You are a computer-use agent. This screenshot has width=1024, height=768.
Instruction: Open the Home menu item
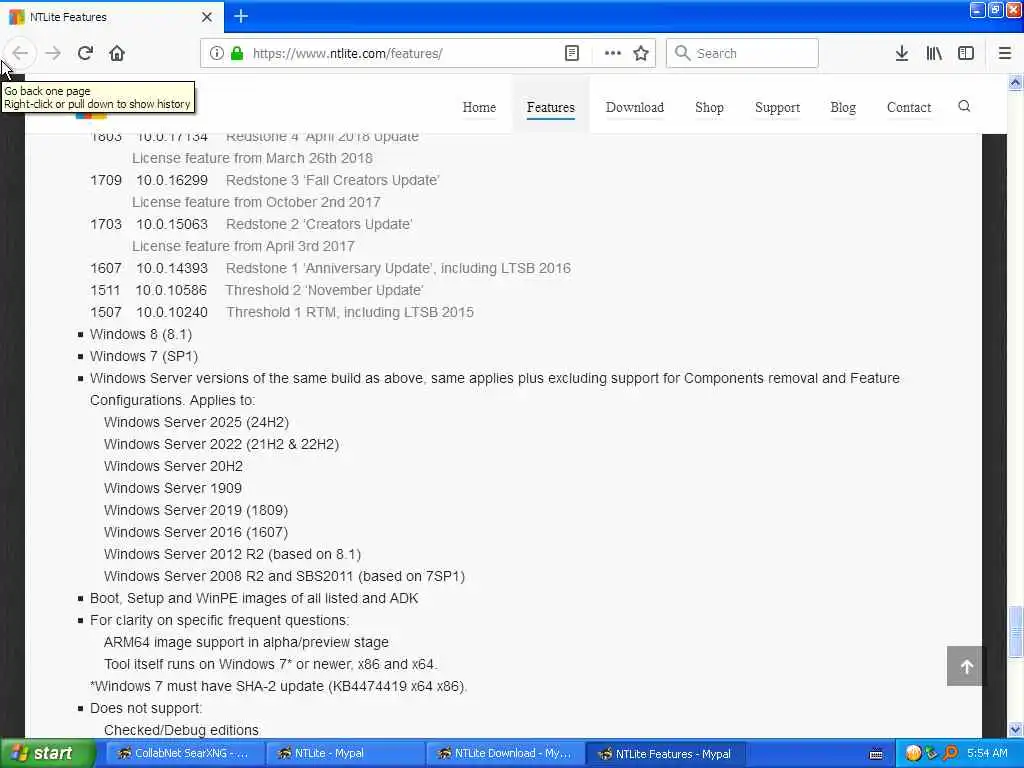[479, 107]
